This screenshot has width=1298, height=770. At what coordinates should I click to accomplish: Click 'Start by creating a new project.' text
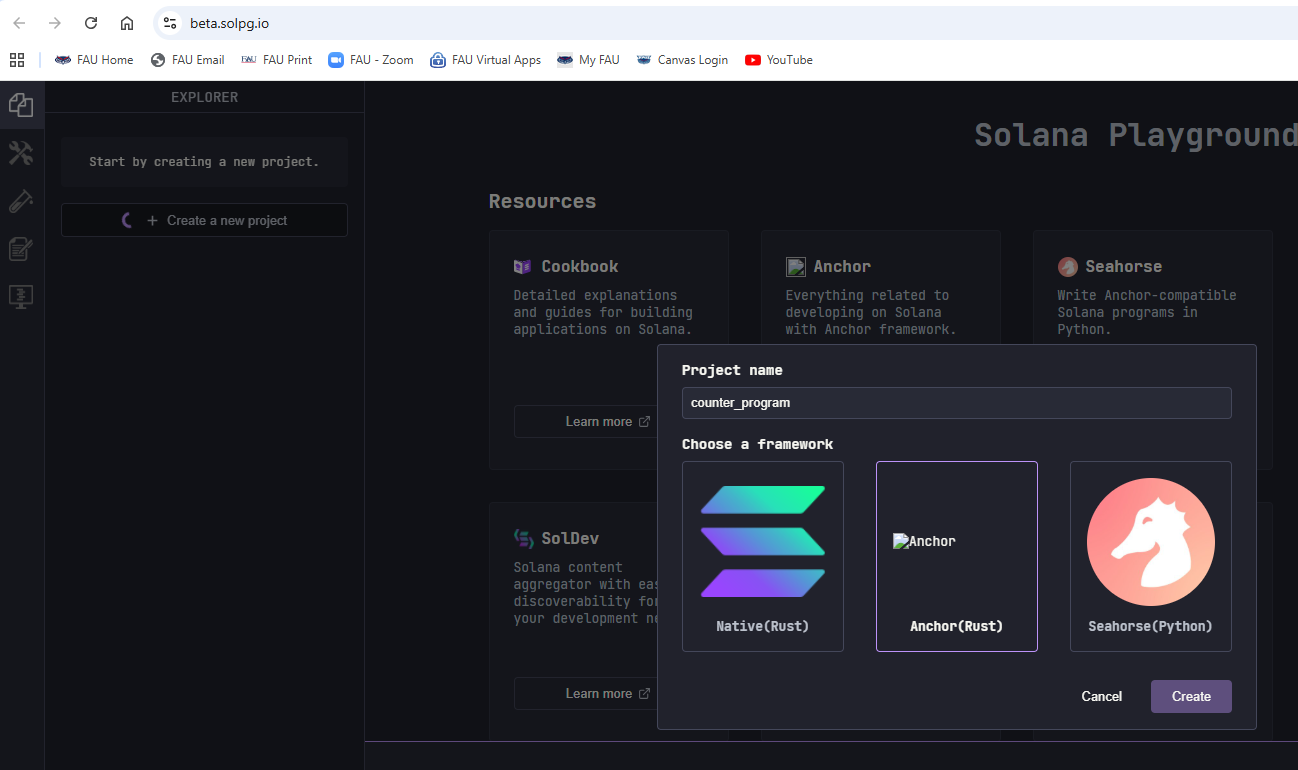click(204, 162)
